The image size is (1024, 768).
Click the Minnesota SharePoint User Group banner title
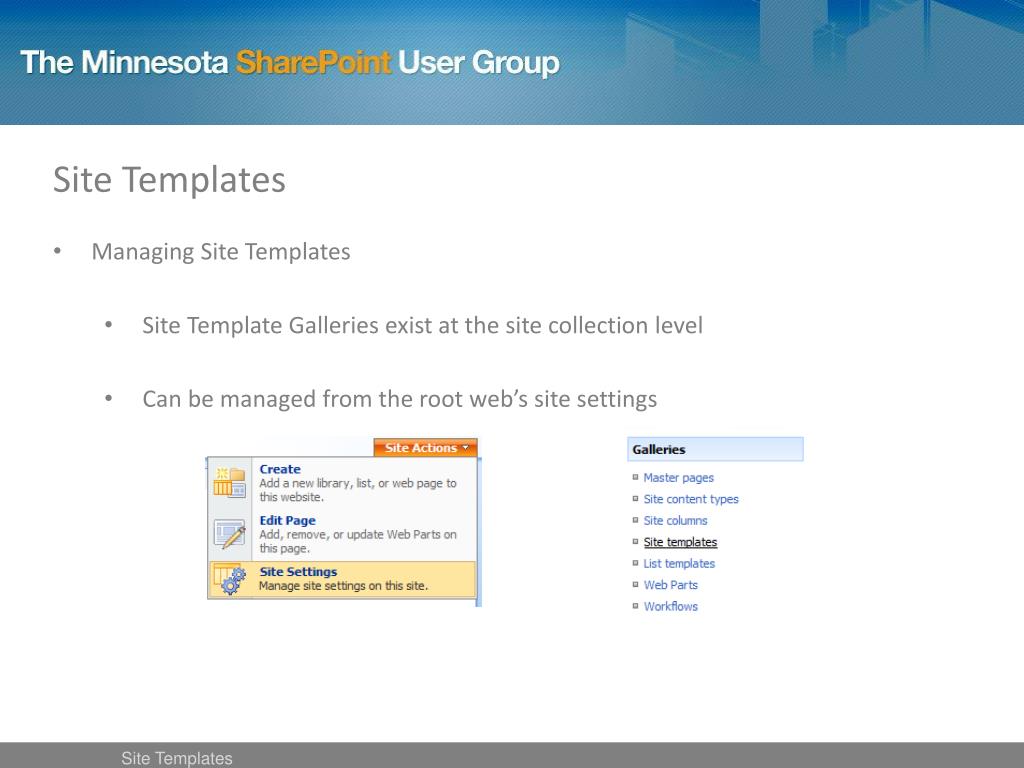290,63
